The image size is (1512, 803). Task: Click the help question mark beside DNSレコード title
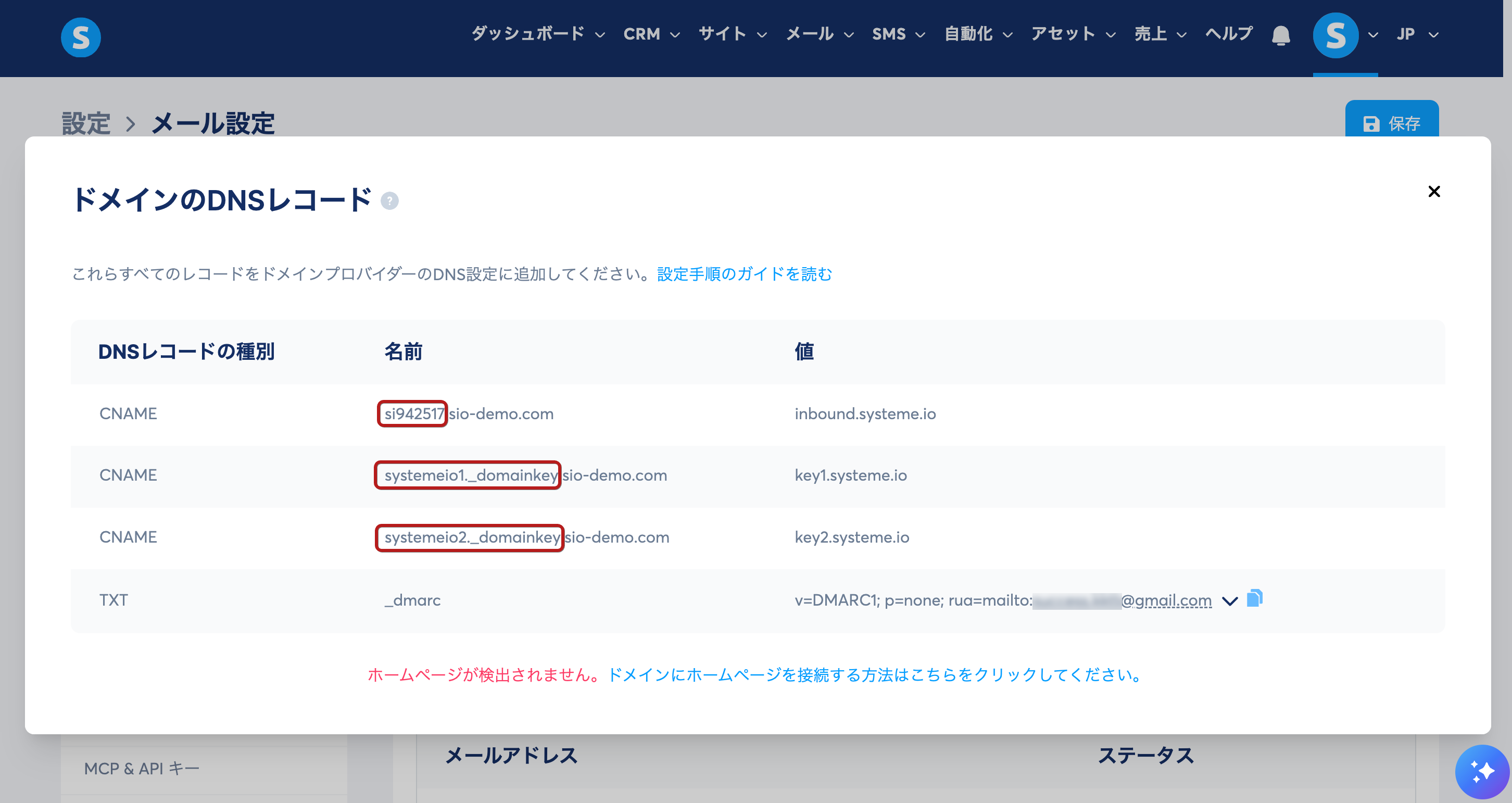390,201
